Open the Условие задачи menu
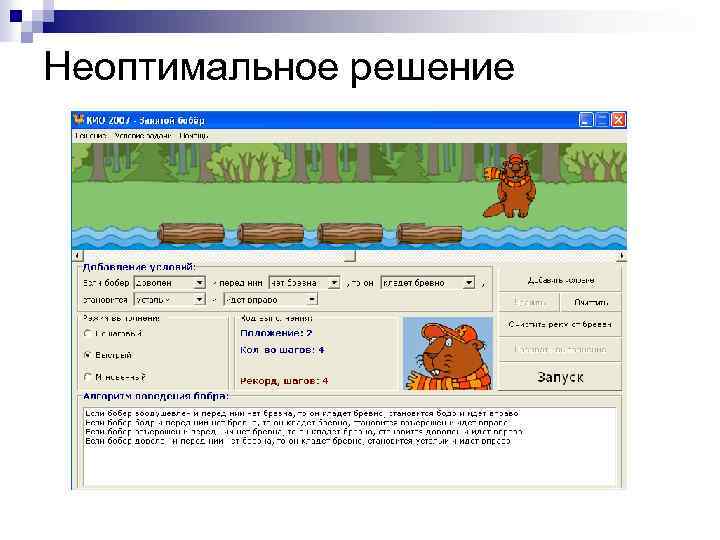 tap(143, 136)
